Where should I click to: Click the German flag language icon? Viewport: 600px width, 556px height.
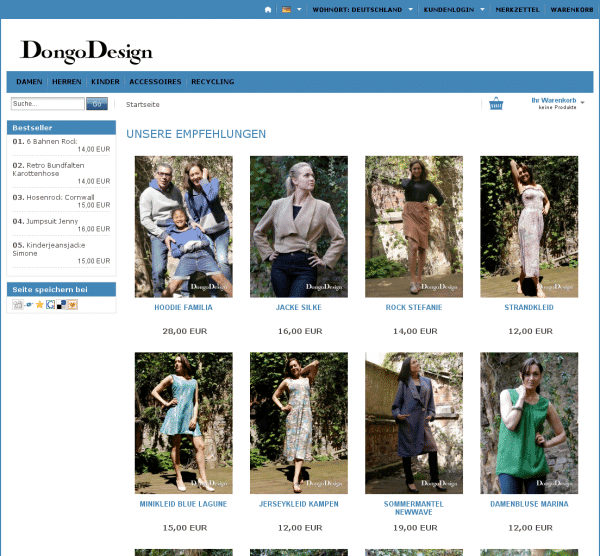(287, 9)
